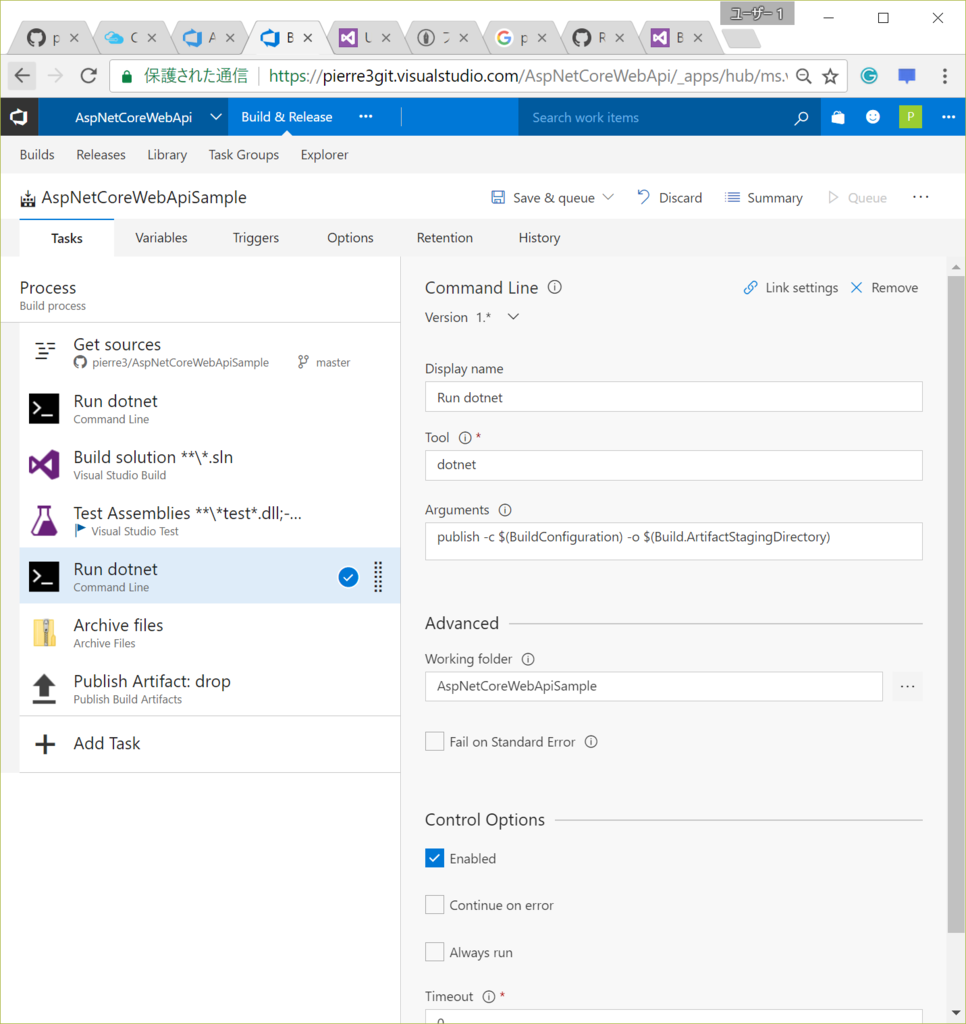The width and height of the screenshot is (966, 1024).
Task: Open the Releases hub menu
Action: point(101,155)
